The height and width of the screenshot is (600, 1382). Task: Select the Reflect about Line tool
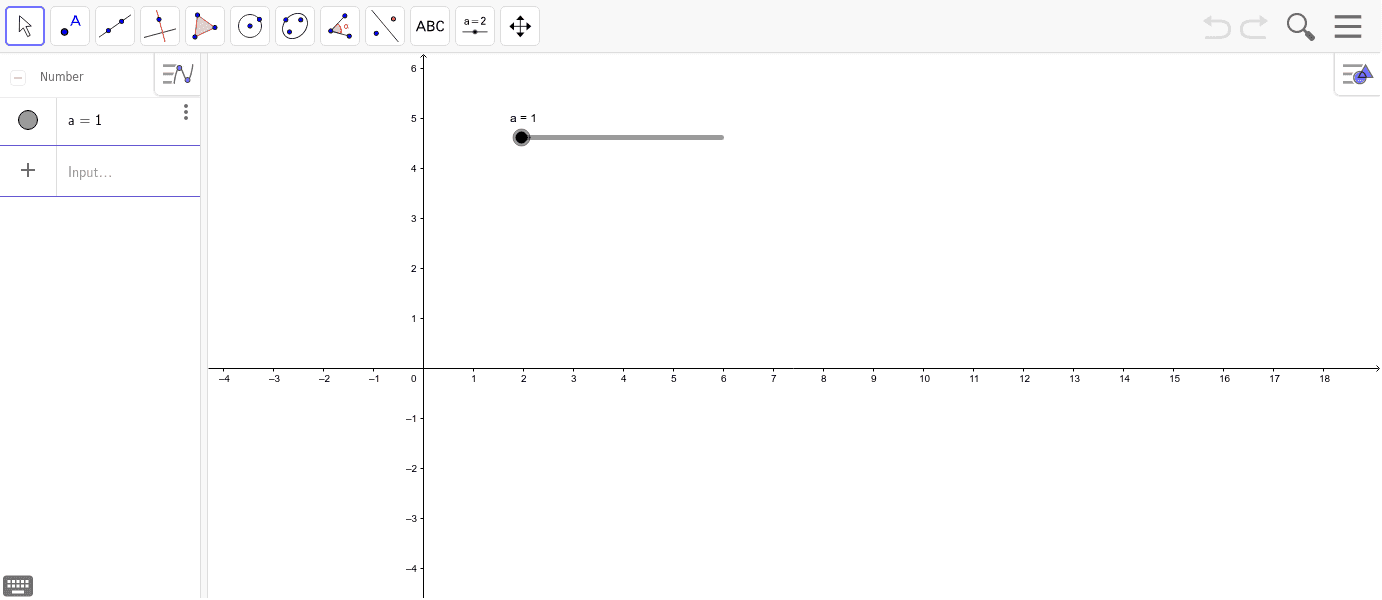(x=385, y=26)
